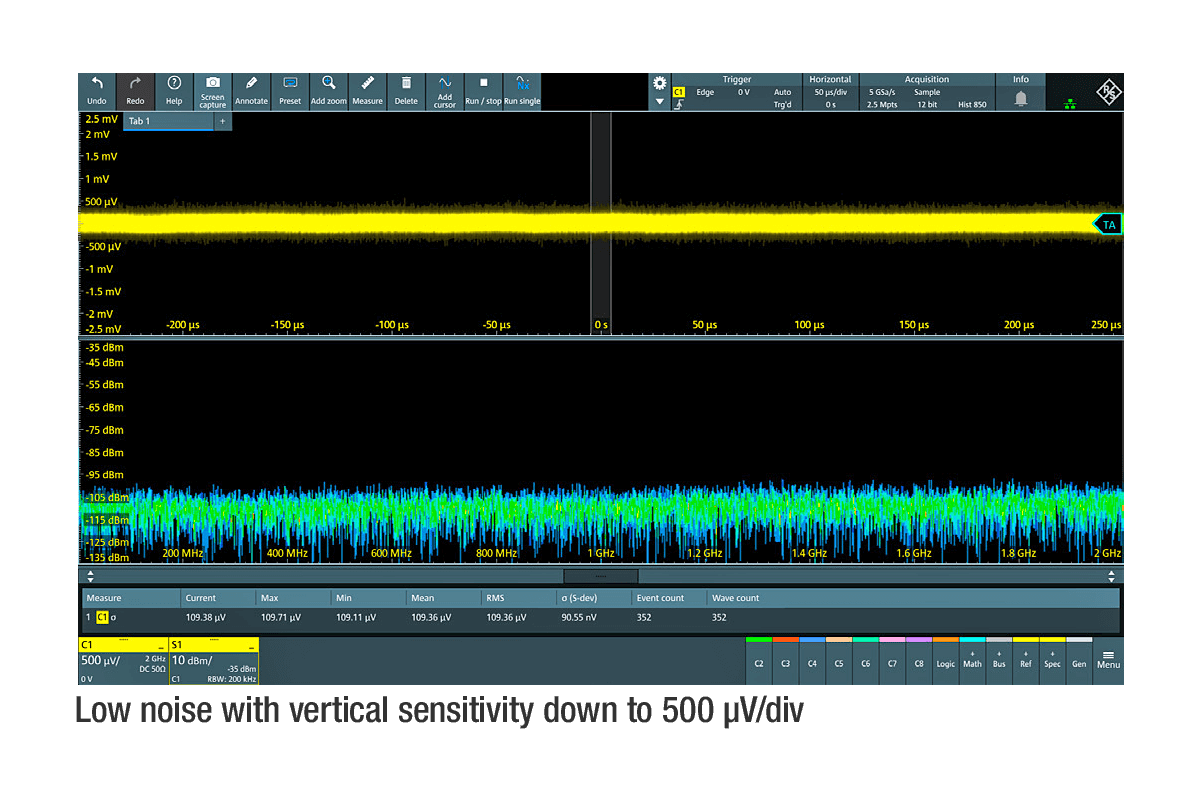Image resolution: width=1200 pixels, height=800 pixels.
Task: Click the Rohde & Schwarz logo
Action: pyautogui.click(x=1108, y=91)
